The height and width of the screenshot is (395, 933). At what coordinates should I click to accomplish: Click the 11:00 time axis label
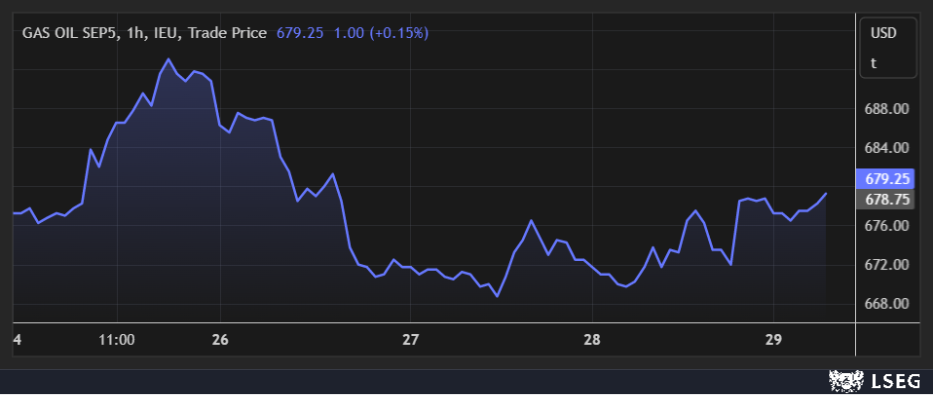point(117,341)
